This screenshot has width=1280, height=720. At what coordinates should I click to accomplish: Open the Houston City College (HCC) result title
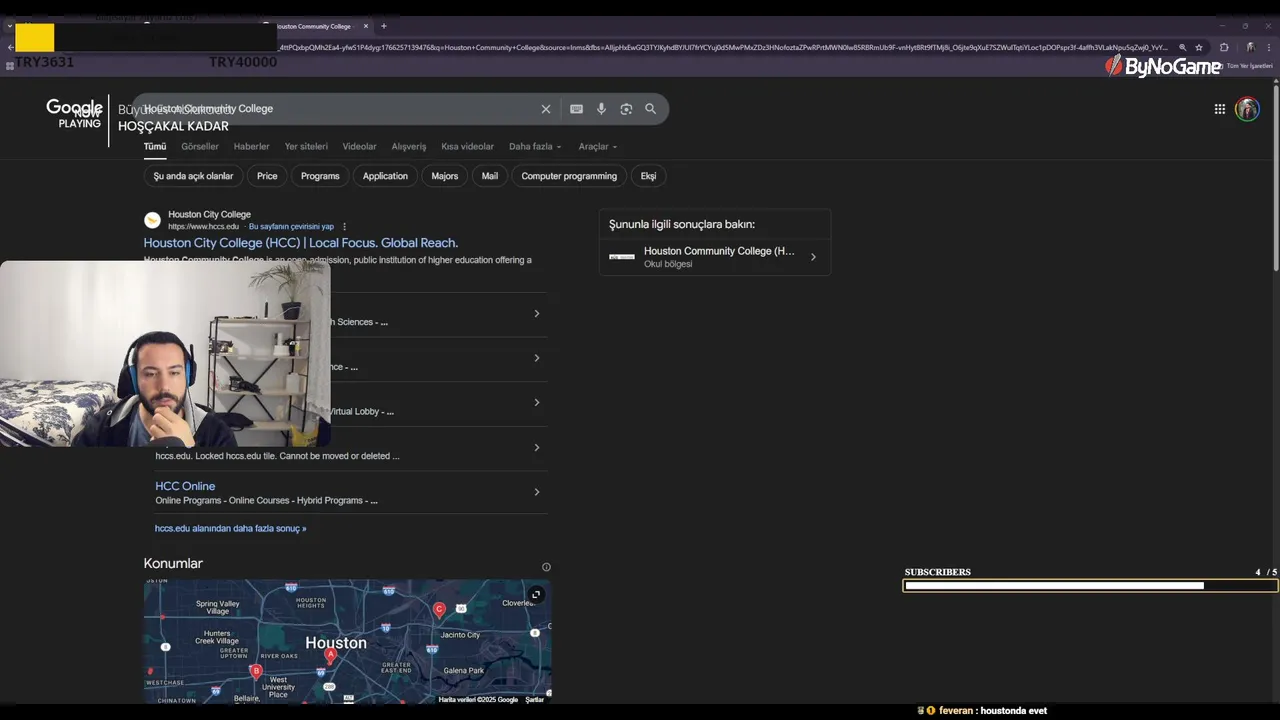coord(301,243)
